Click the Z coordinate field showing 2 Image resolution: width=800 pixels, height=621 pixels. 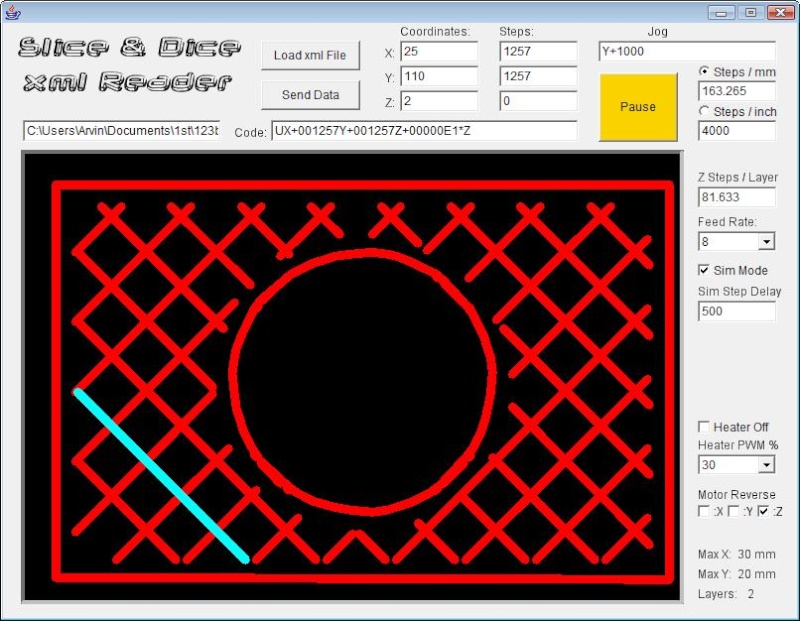point(439,101)
